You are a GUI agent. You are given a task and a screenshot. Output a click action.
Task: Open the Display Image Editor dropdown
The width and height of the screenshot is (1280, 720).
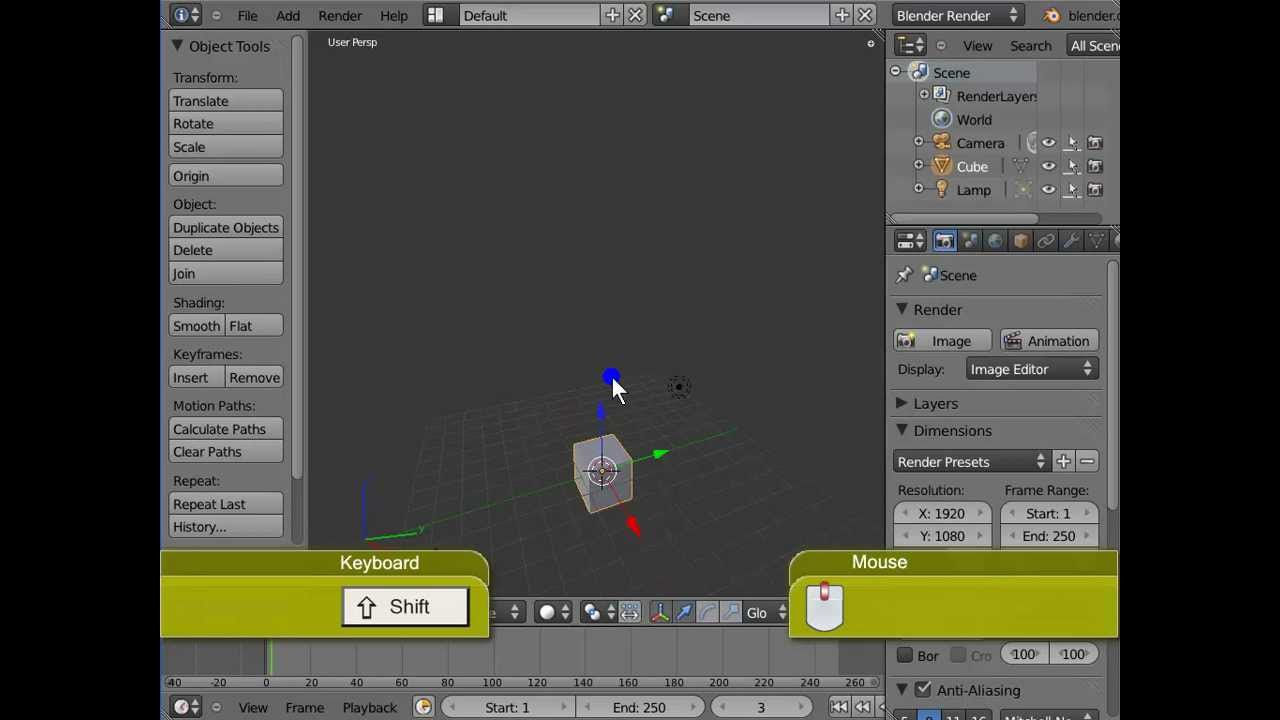pos(1031,370)
